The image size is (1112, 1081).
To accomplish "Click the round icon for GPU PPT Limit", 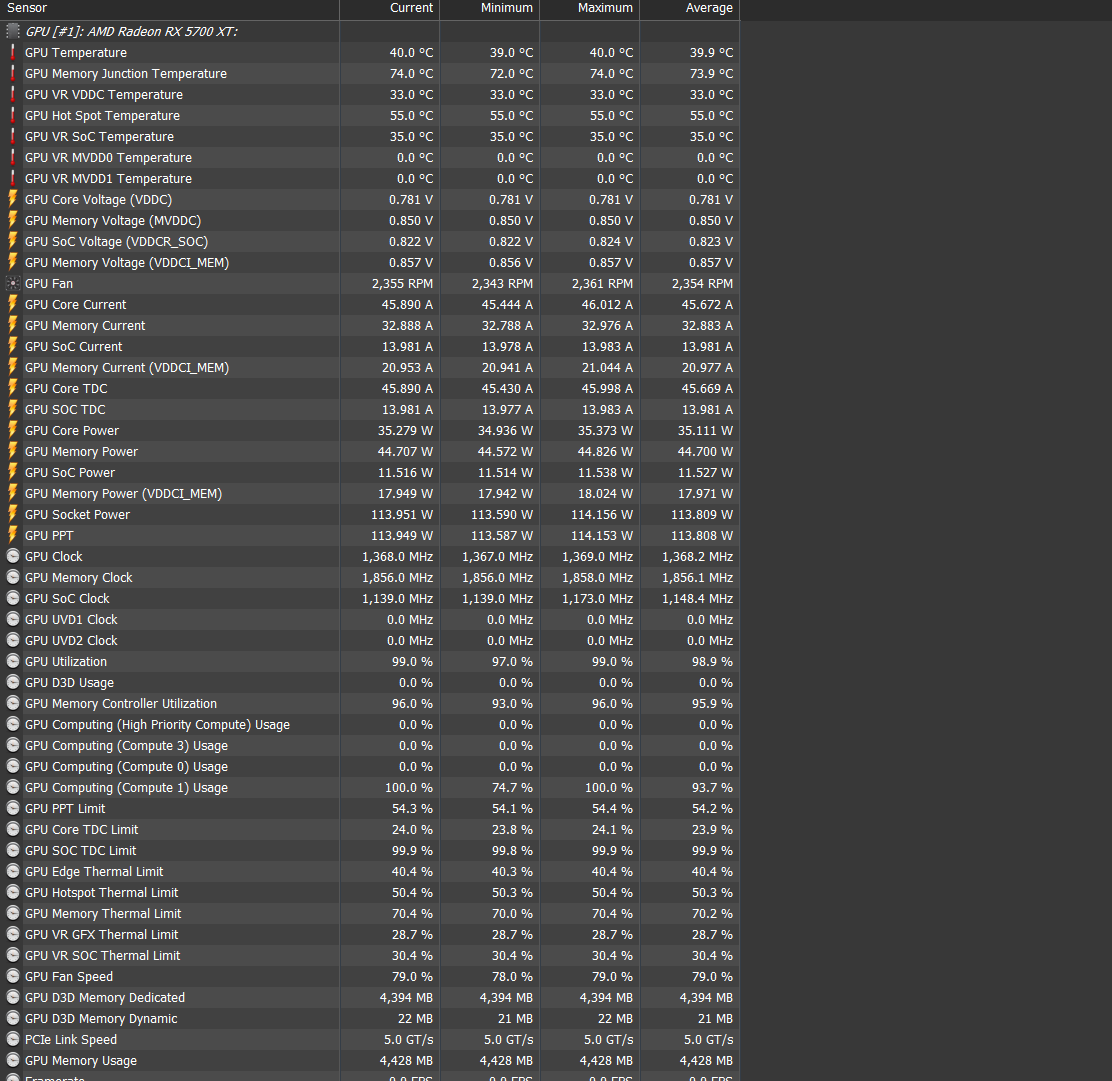I will click(x=13, y=809).
